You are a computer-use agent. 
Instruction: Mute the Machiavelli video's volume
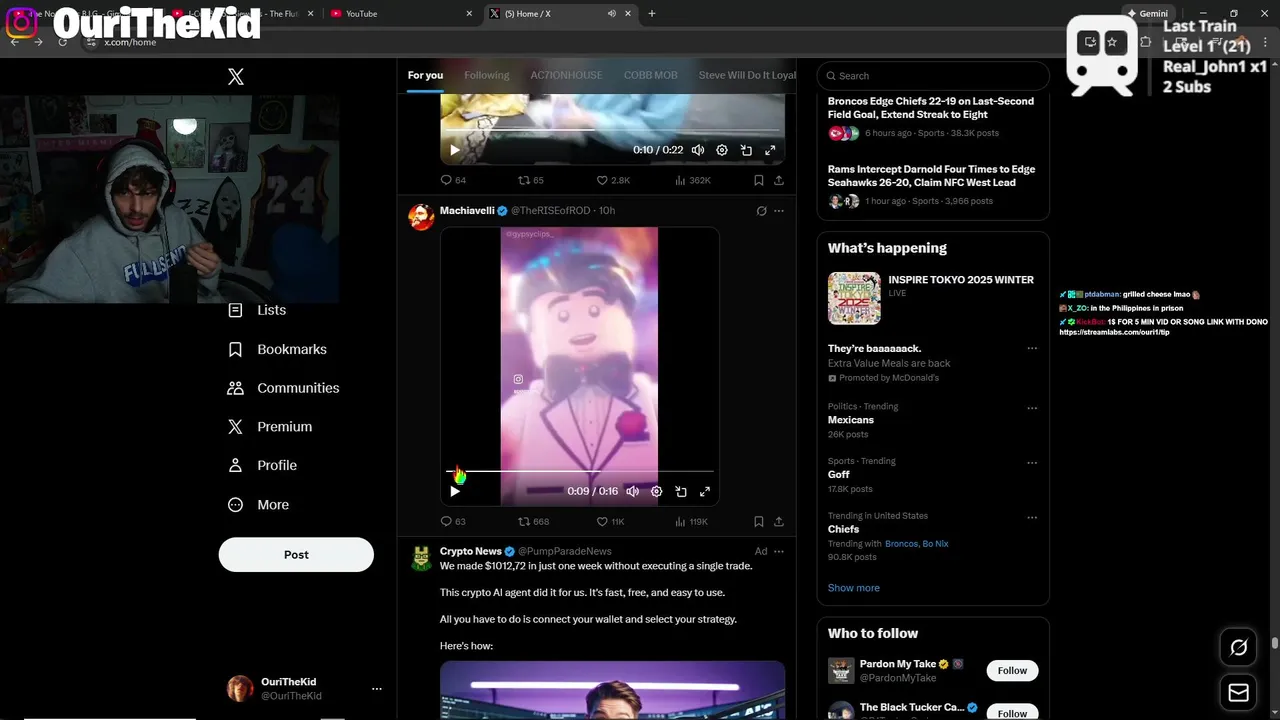pos(632,491)
